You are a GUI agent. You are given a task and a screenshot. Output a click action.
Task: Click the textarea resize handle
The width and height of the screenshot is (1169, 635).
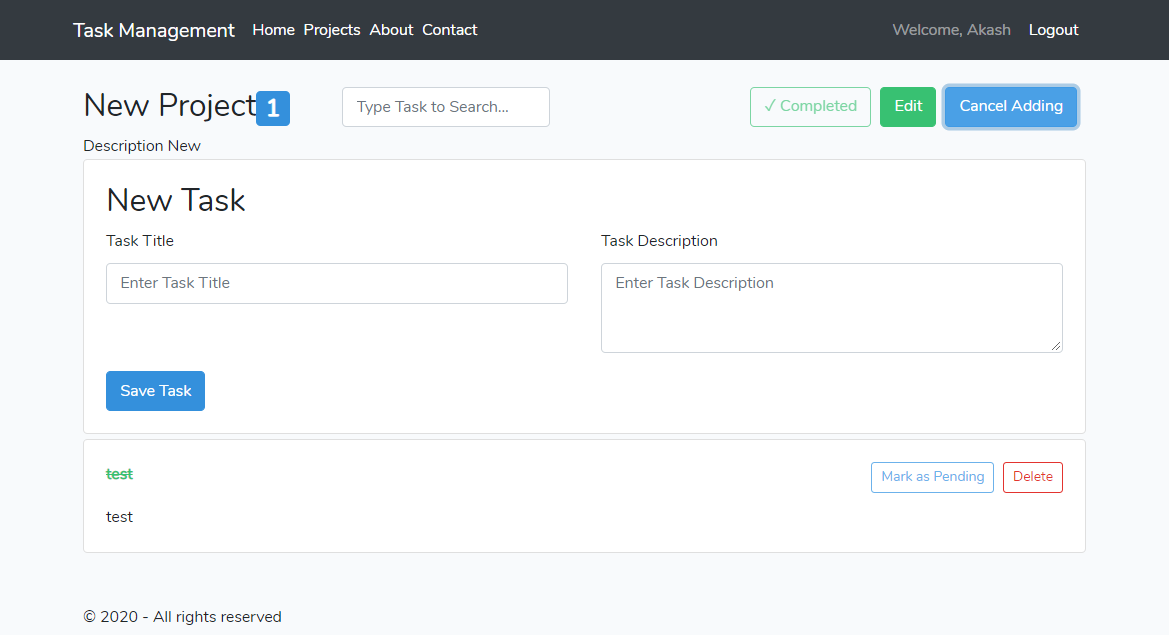pos(1056,346)
